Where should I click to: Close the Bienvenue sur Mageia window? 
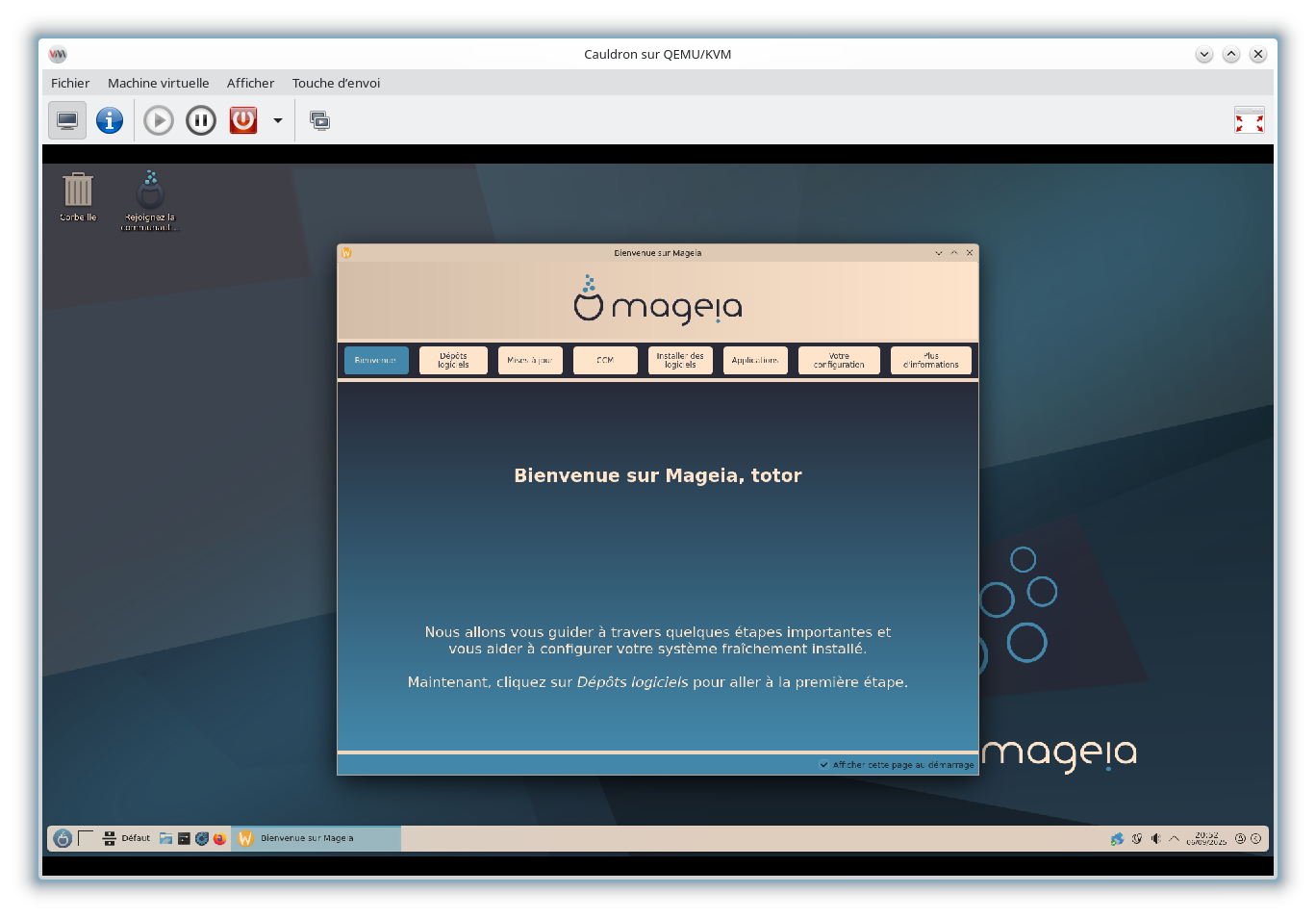point(970,253)
